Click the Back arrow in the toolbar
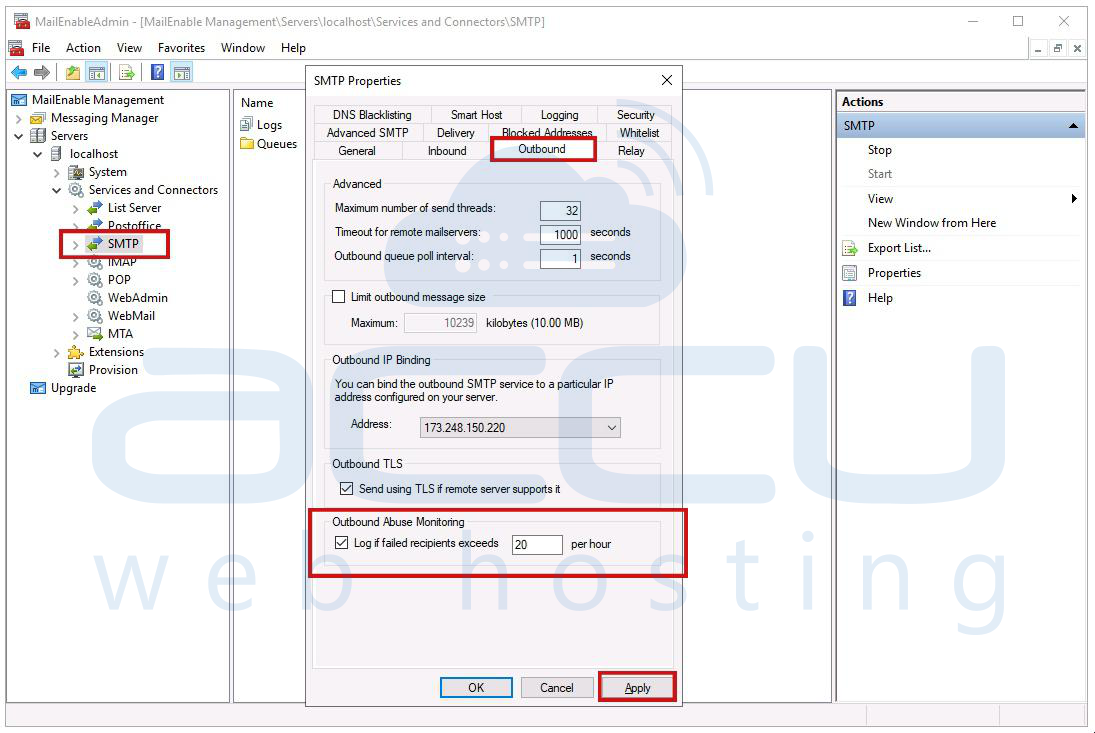Screen dimensions: 1095x733 pos(19,72)
